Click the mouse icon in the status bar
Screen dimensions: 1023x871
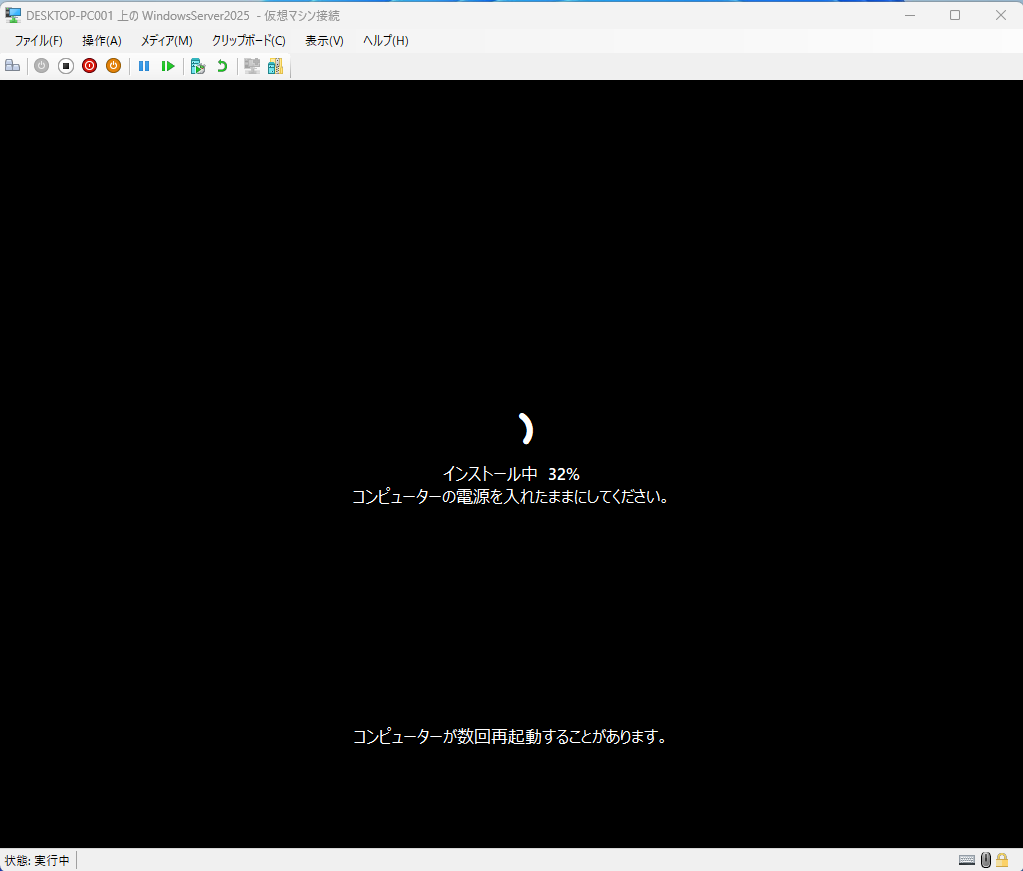(x=986, y=860)
